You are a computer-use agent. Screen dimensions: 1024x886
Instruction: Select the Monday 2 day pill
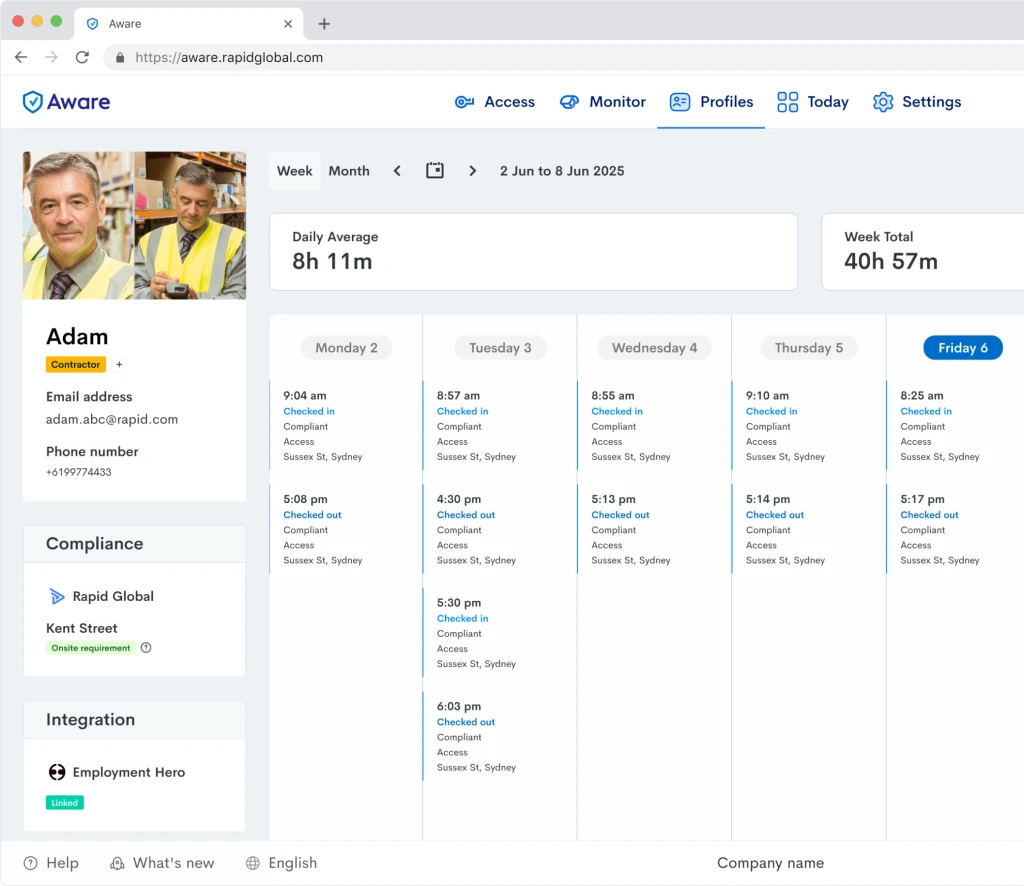[x=346, y=348]
